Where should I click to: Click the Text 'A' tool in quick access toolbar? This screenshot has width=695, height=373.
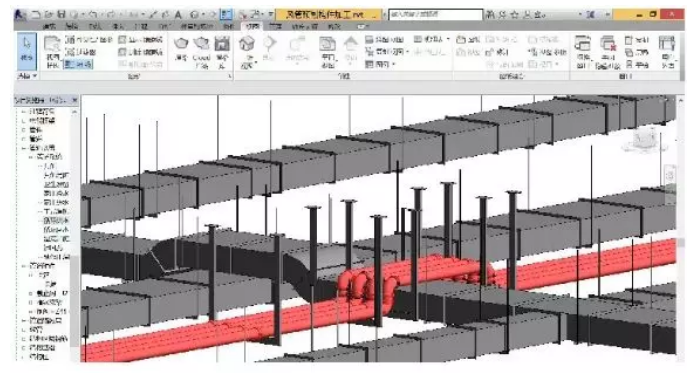coord(178,15)
